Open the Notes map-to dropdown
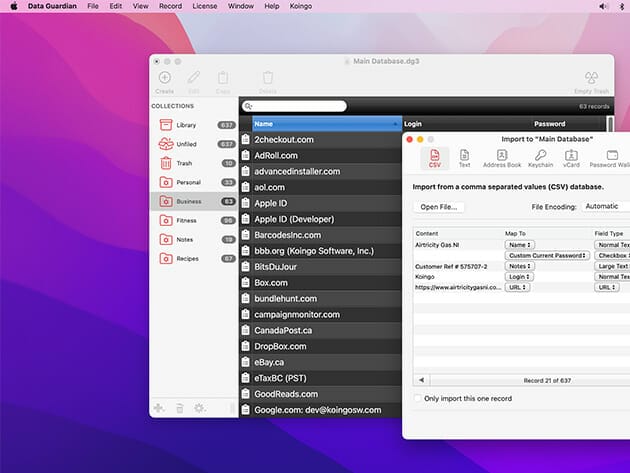Screen dimensions: 630x473 click(x=521, y=266)
